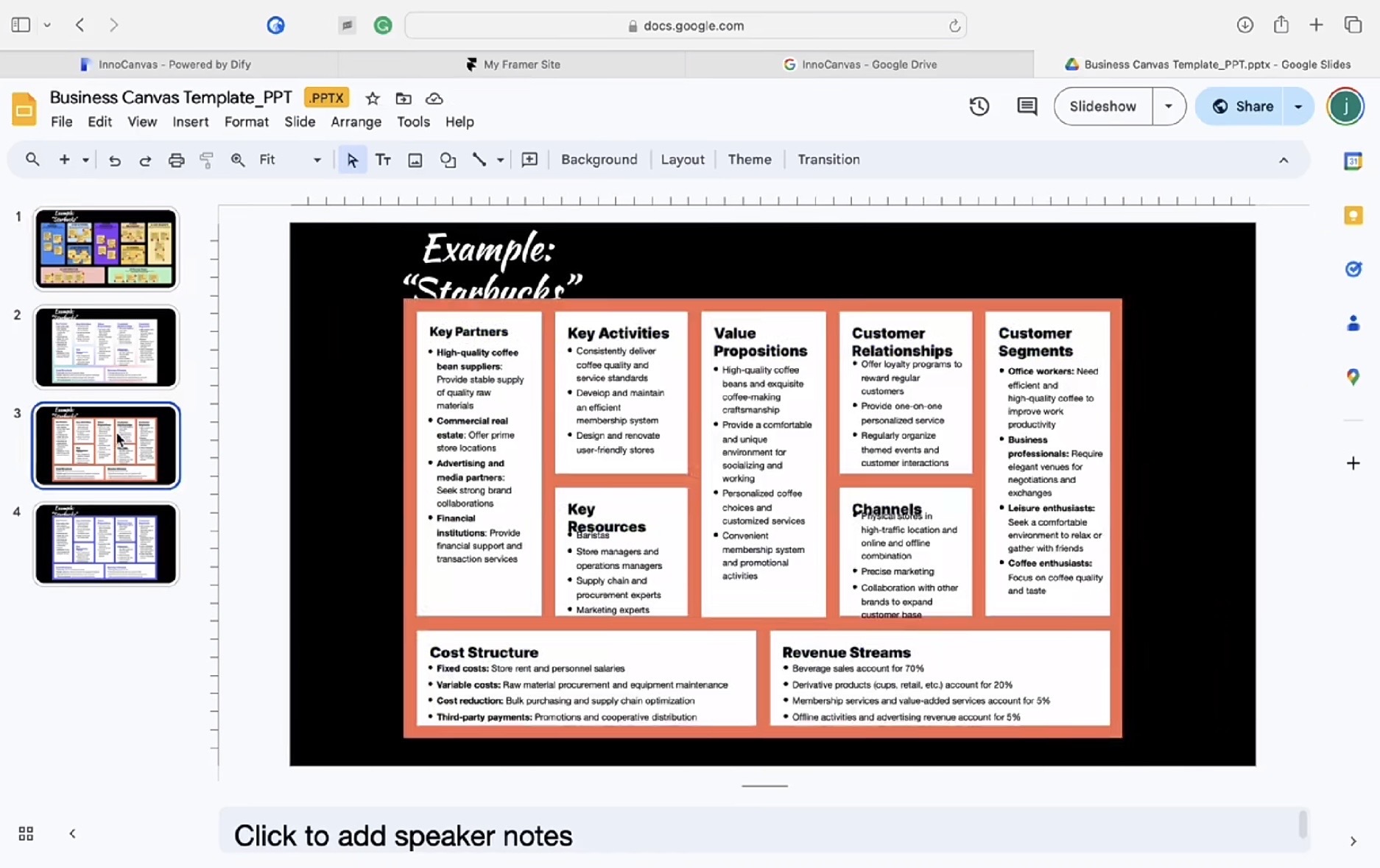
Task: Click get add-ons plus icon in side panel
Action: [1353, 463]
